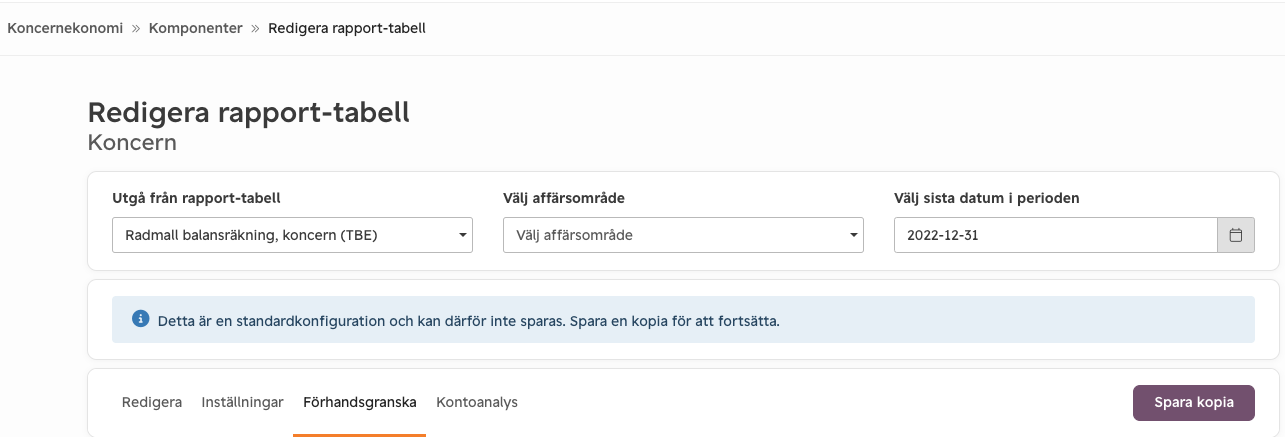1285x437 pixels.
Task: Click the Spara kopia button
Action: [1193, 402]
